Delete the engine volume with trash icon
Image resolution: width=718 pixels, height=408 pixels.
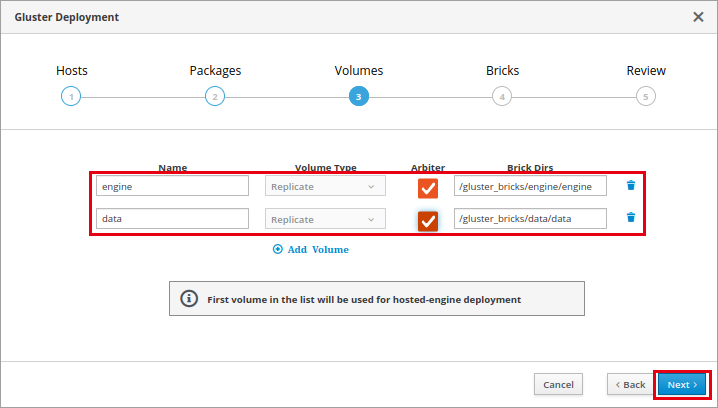tap(631, 185)
